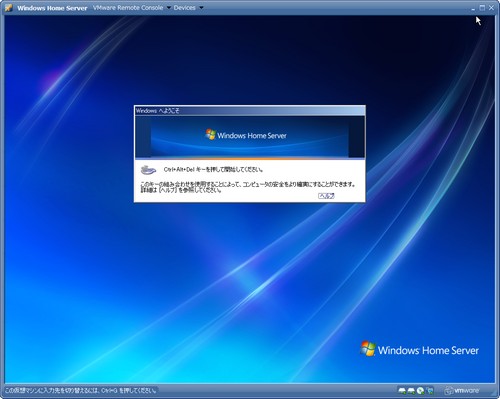Click the keyboard icon beside Ctrl+Alt+Del text
Screen dimensions: 500x399
(148, 170)
